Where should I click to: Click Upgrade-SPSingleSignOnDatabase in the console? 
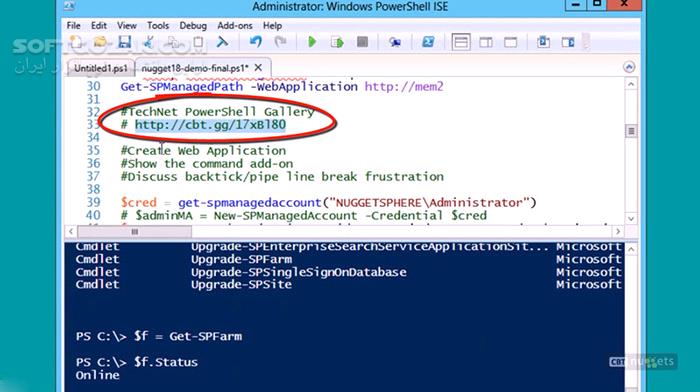click(x=299, y=272)
